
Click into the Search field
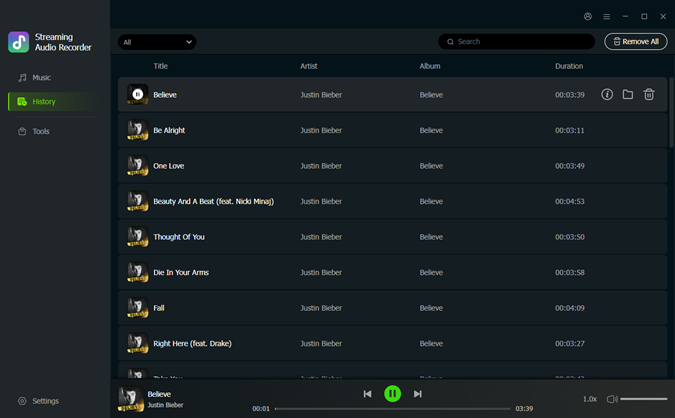(517, 42)
